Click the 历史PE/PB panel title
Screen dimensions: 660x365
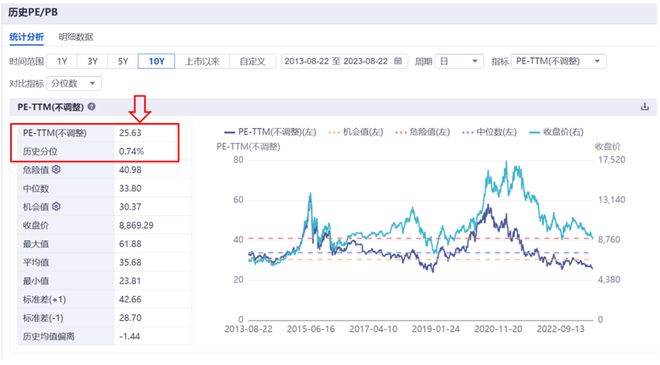pyautogui.click(x=33, y=13)
